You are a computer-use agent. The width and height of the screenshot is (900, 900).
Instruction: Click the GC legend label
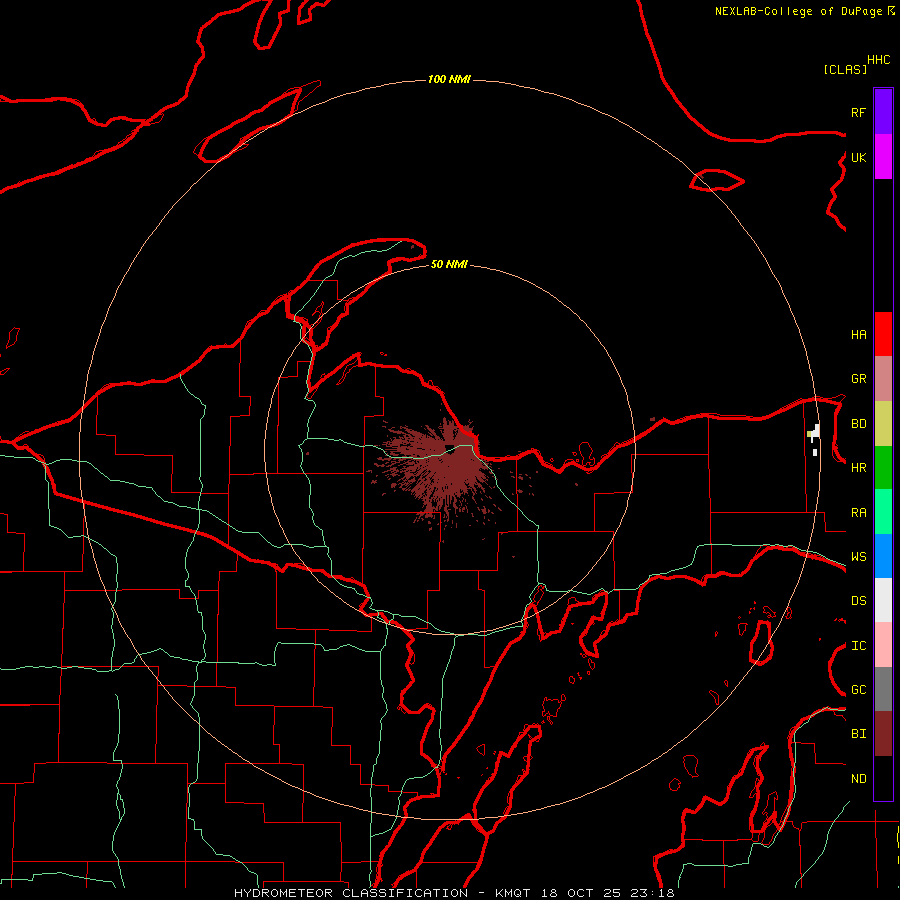[858, 690]
